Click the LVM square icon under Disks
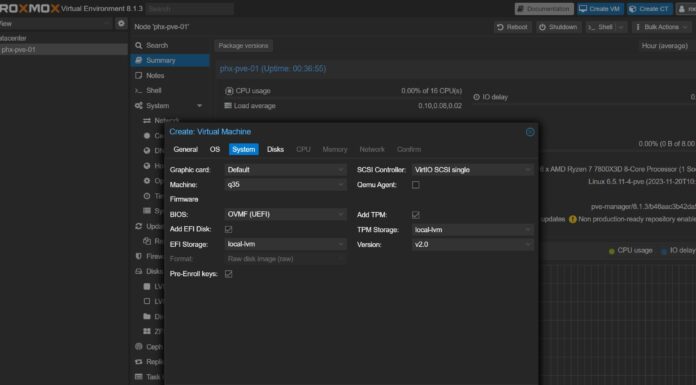The image size is (696, 385). pos(147,286)
